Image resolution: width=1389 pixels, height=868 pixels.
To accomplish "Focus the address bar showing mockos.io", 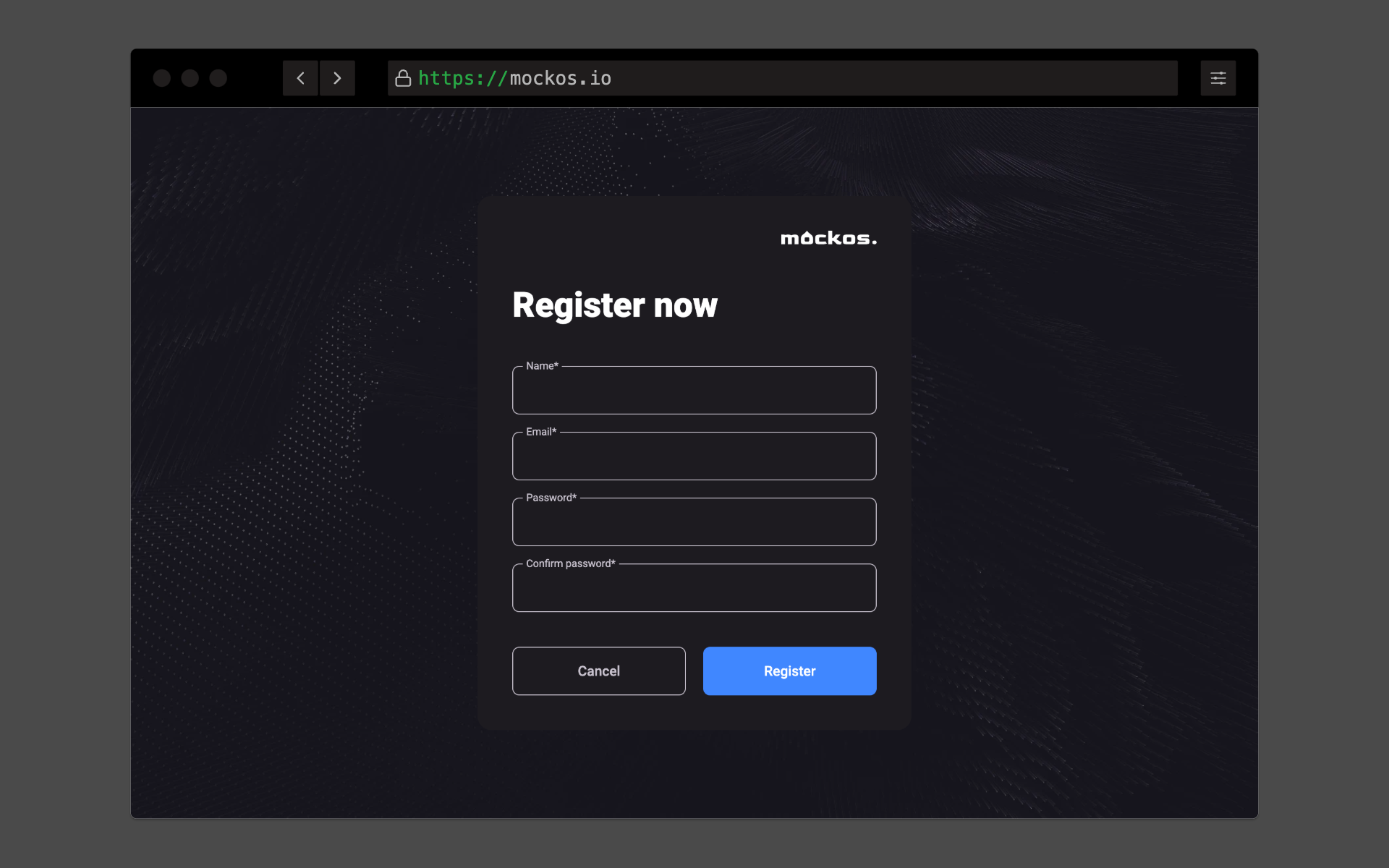I will (783, 78).
